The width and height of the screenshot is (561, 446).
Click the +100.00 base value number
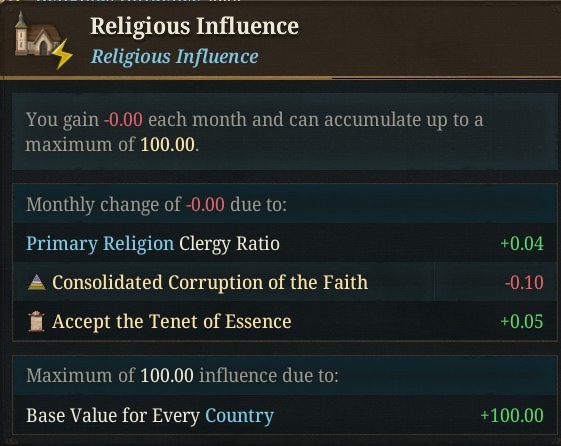pos(512,416)
